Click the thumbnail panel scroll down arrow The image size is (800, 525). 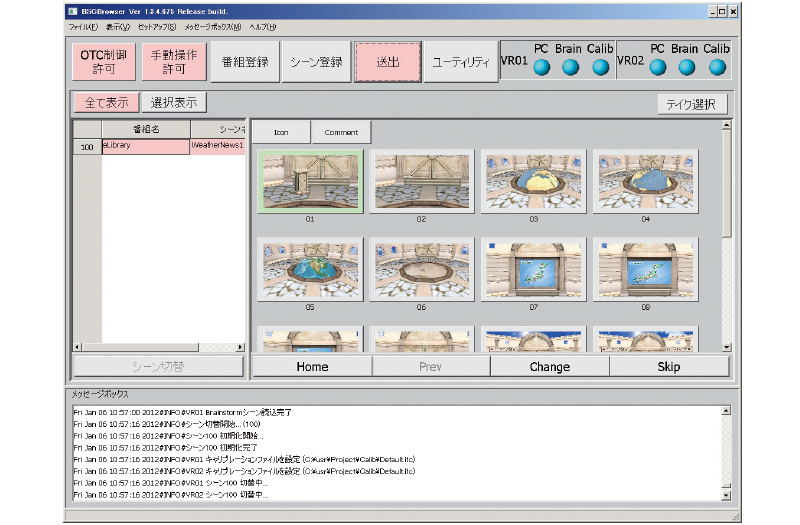pyautogui.click(x=726, y=346)
